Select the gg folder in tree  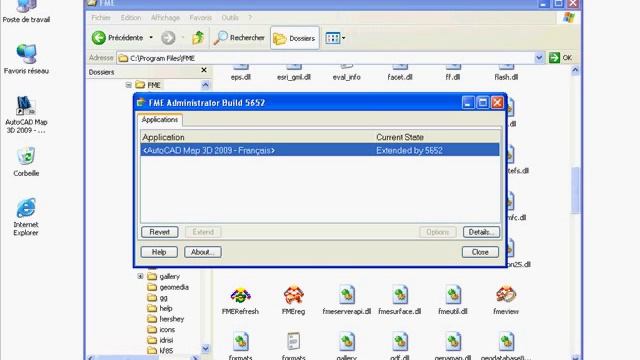(158, 298)
